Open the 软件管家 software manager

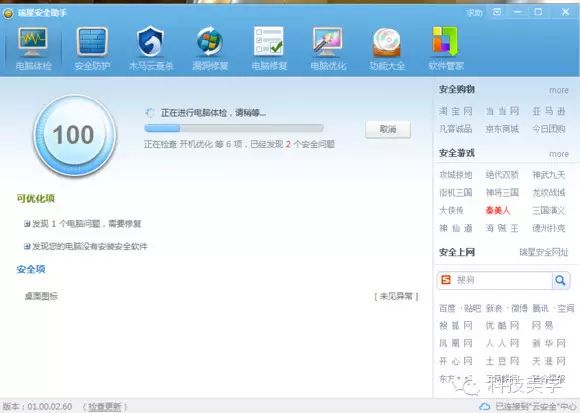pyautogui.click(x=446, y=49)
